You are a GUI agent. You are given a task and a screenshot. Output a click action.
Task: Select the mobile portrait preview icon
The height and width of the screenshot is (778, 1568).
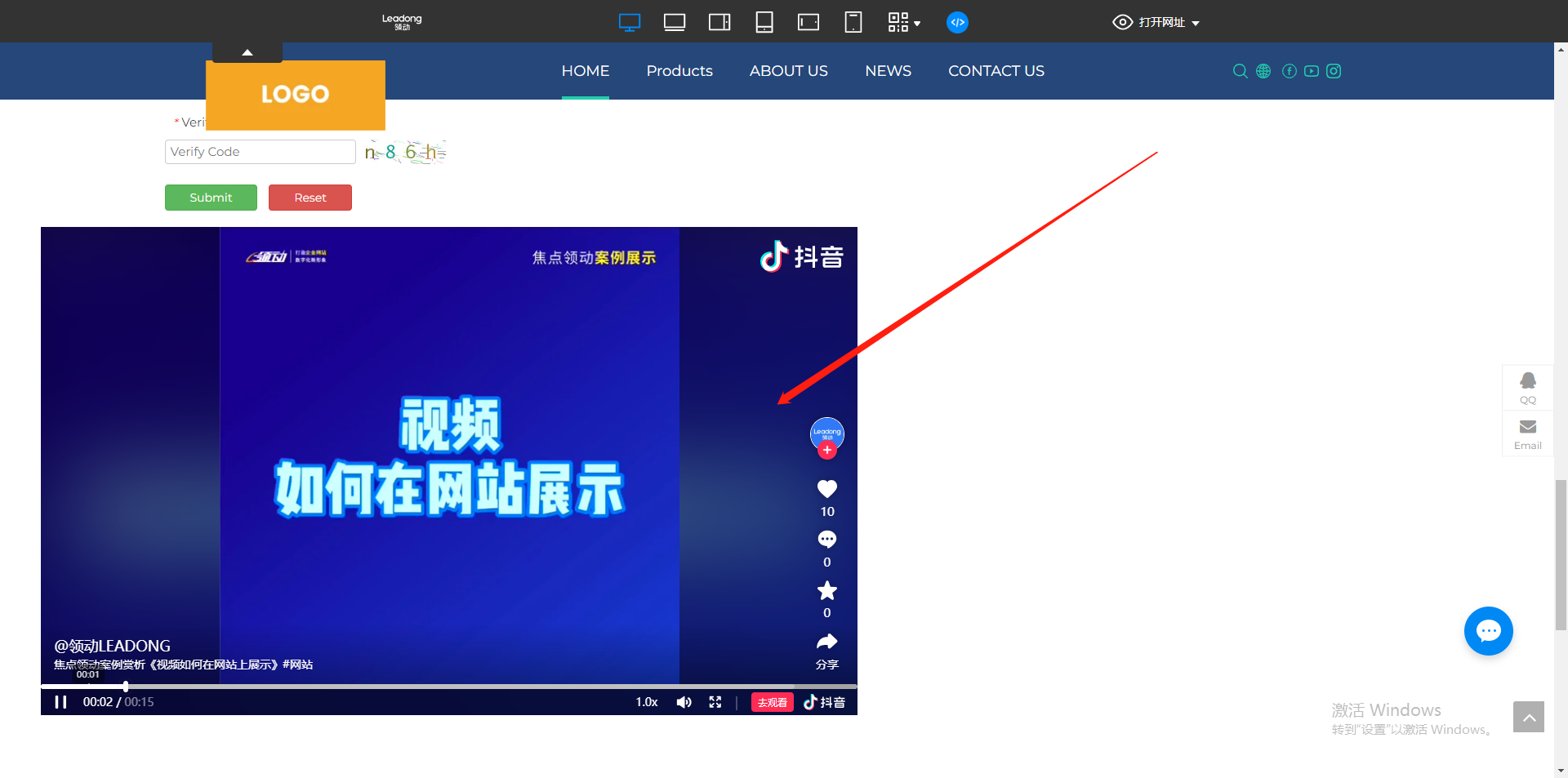click(x=853, y=22)
